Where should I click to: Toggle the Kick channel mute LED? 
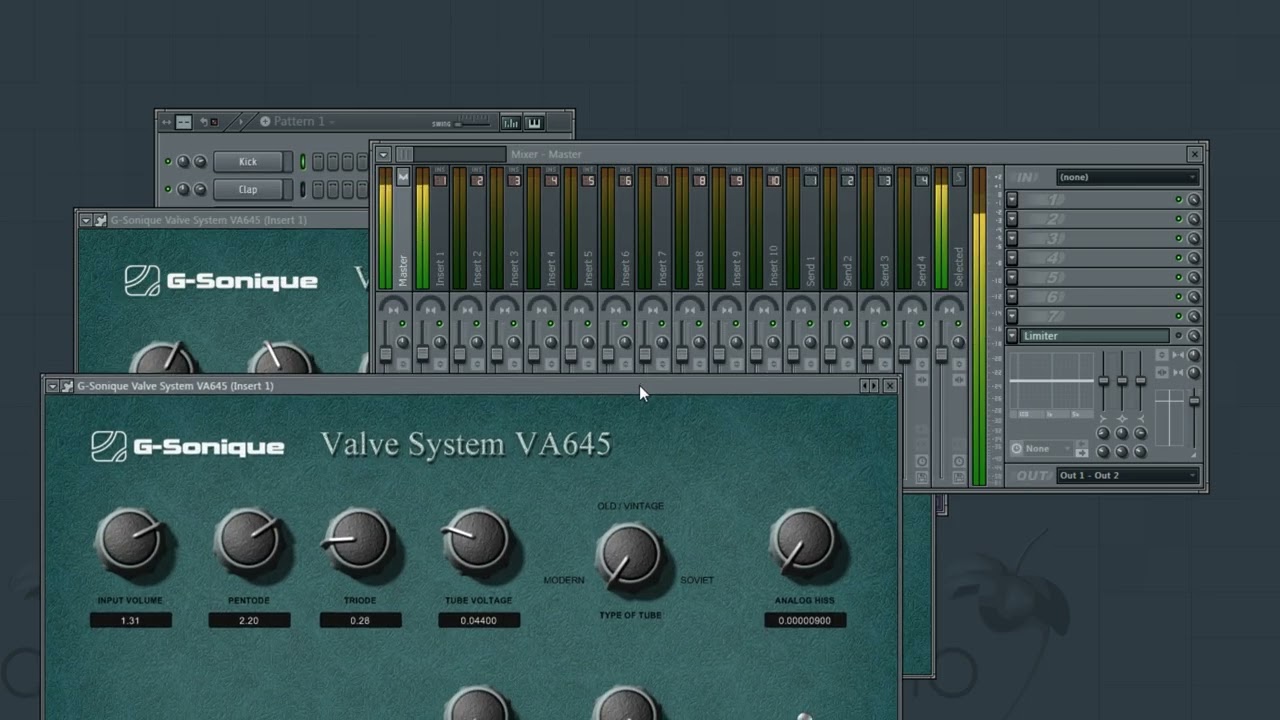(x=168, y=162)
